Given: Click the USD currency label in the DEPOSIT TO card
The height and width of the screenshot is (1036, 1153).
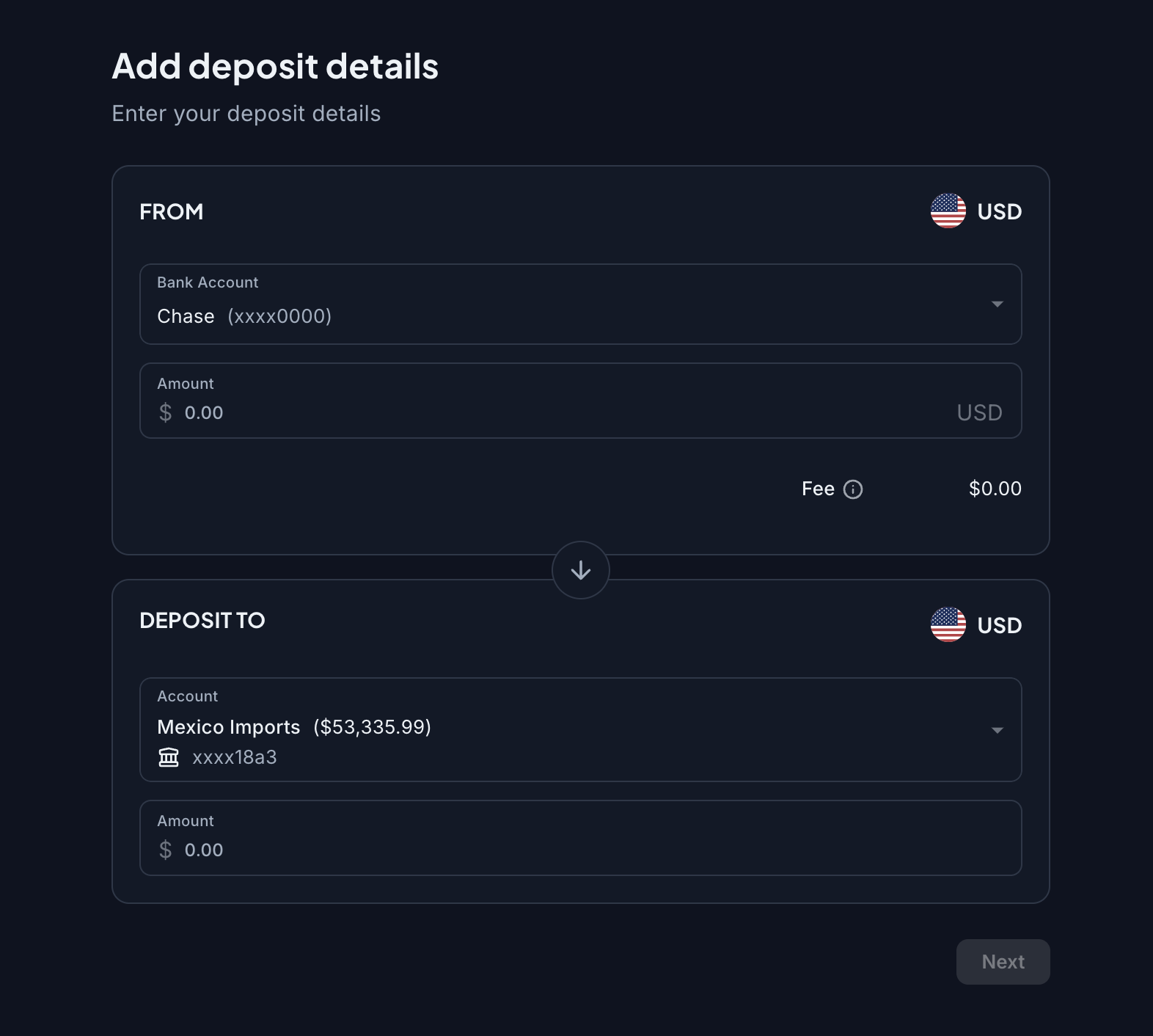Looking at the screenshot, I should (x=999, y=626).
